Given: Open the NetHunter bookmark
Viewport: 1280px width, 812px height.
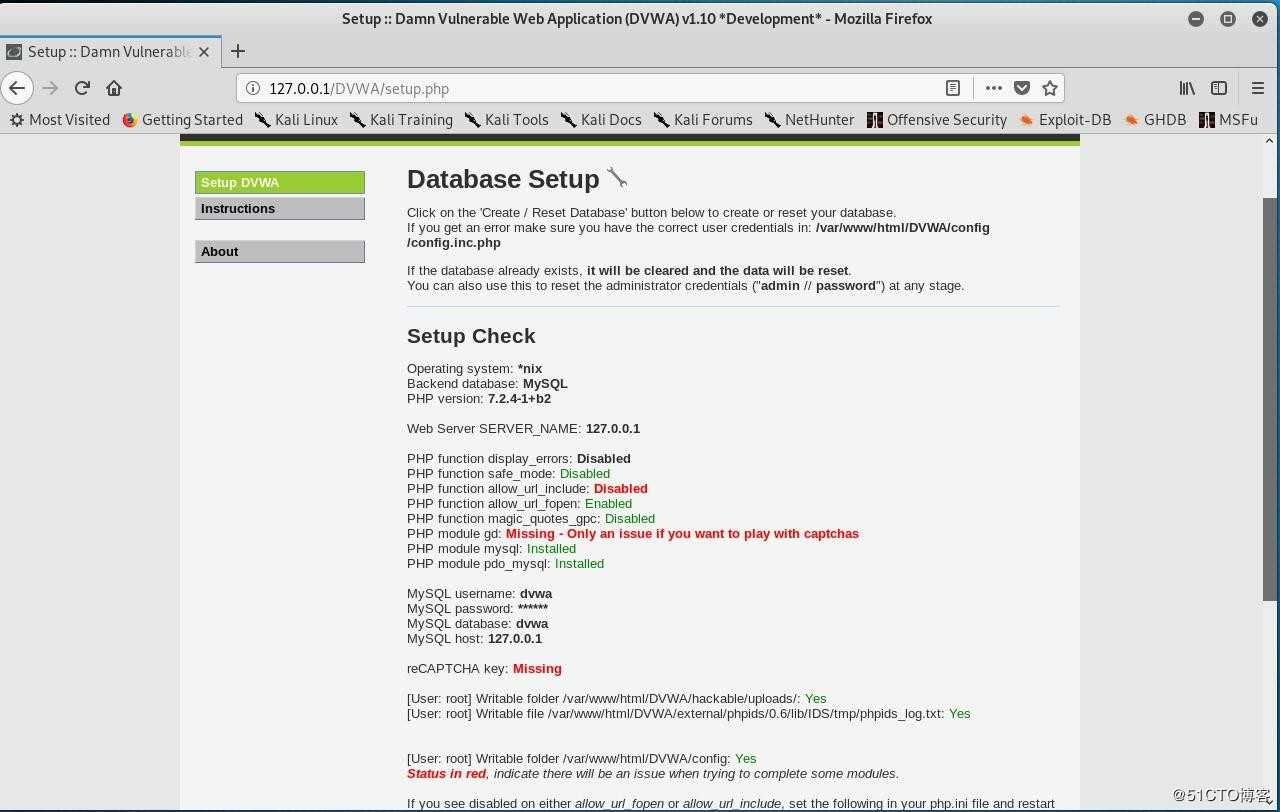Looking at the screenshot, I should 810,119.
